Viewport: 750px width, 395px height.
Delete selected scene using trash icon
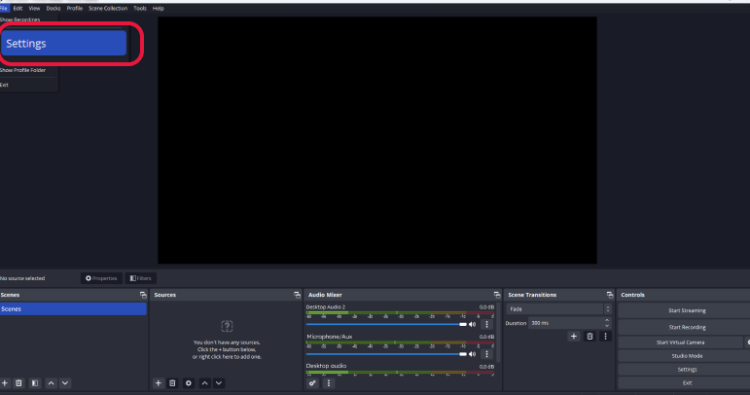click(19, 383)
